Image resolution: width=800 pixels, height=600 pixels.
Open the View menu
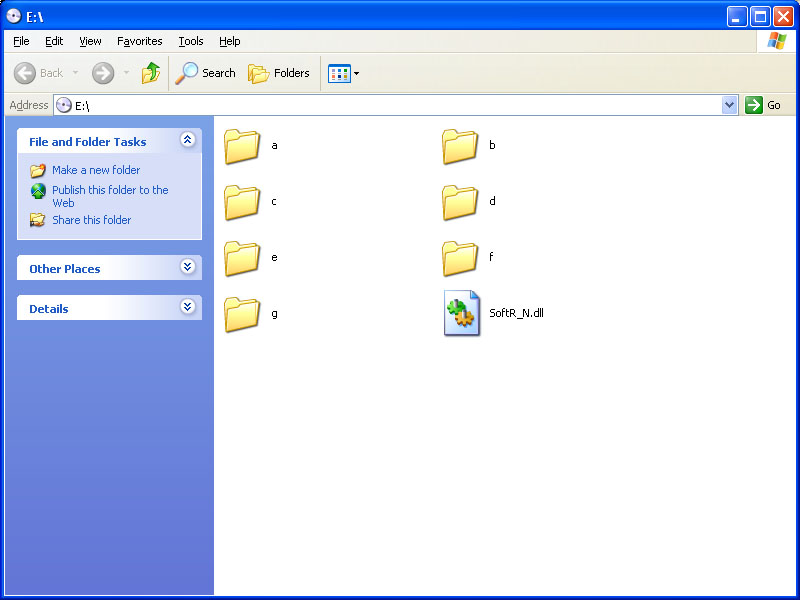(x=90, y=41)
